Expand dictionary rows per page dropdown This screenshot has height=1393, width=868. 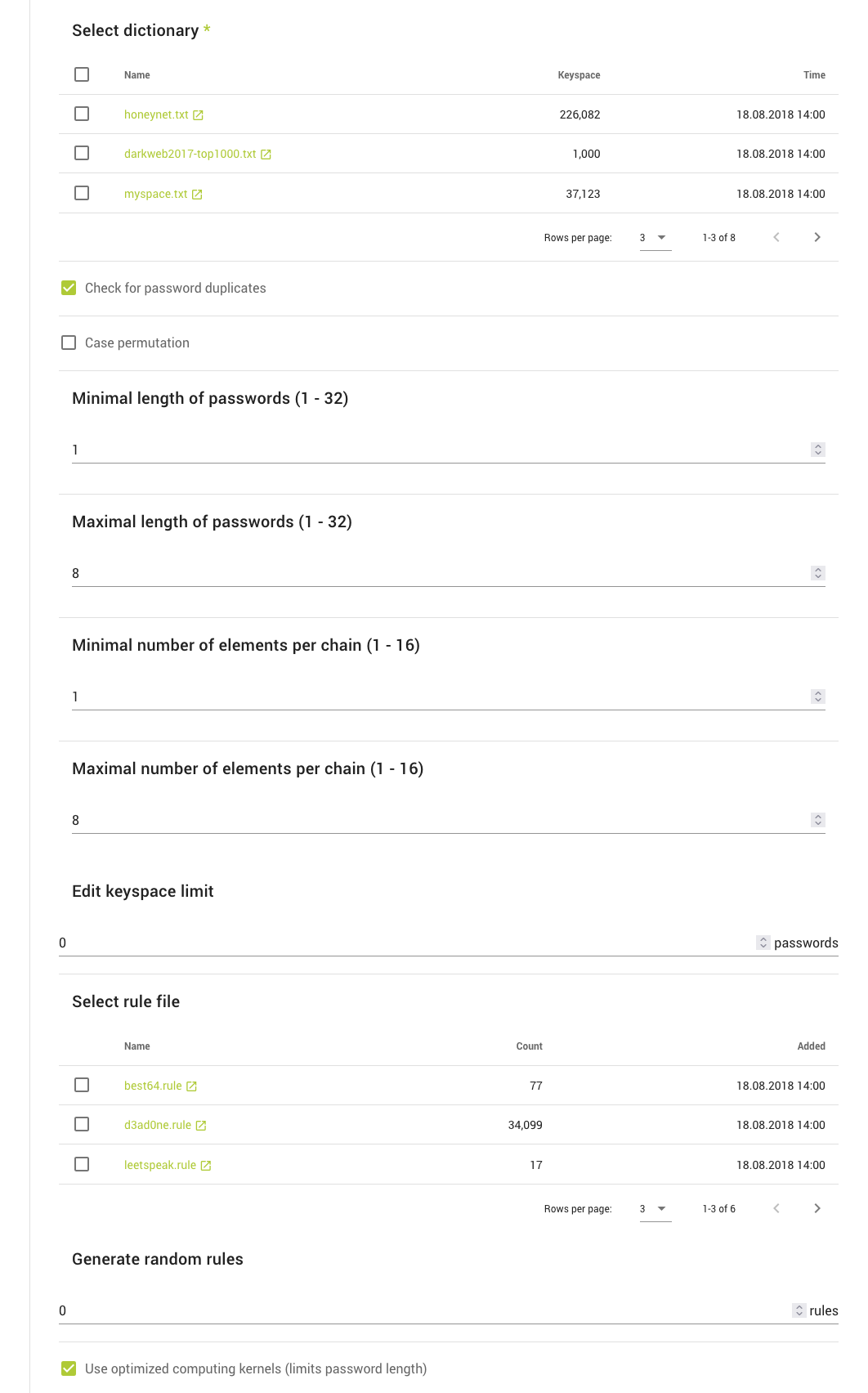pyautogui.click(x=655, y=238)
